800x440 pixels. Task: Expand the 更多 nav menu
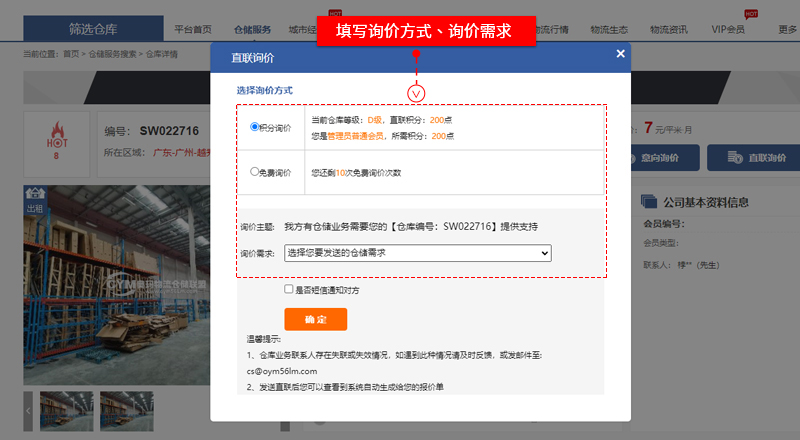pyautogui.click(x=787, y=29)
